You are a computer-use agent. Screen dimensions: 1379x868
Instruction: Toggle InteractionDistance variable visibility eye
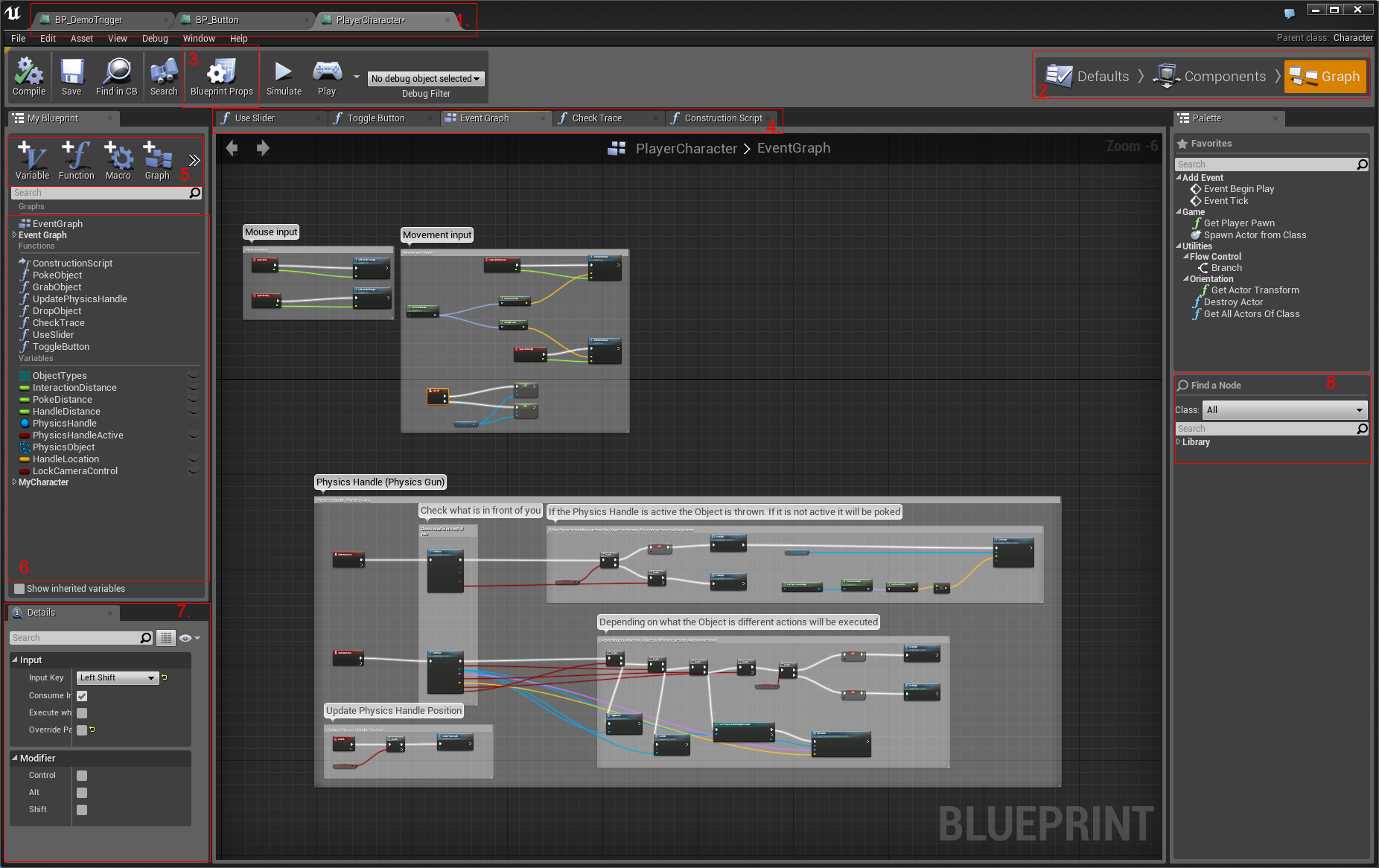[193, 388]
